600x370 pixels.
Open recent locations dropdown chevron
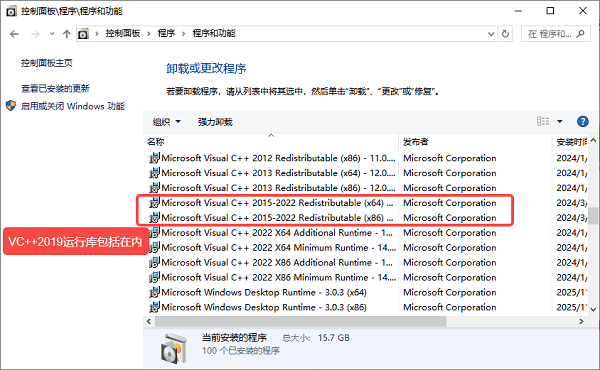pos(52,34)
